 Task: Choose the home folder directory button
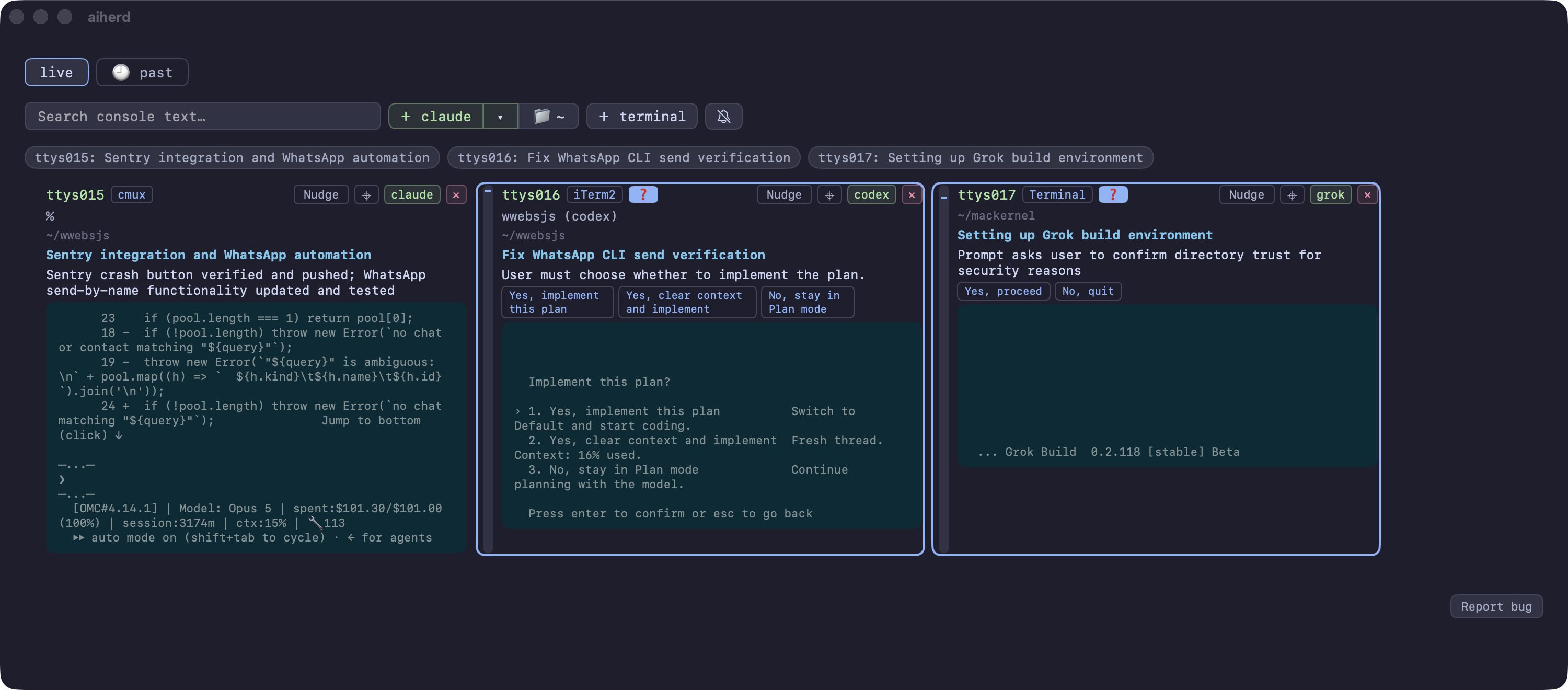[548, 117]
